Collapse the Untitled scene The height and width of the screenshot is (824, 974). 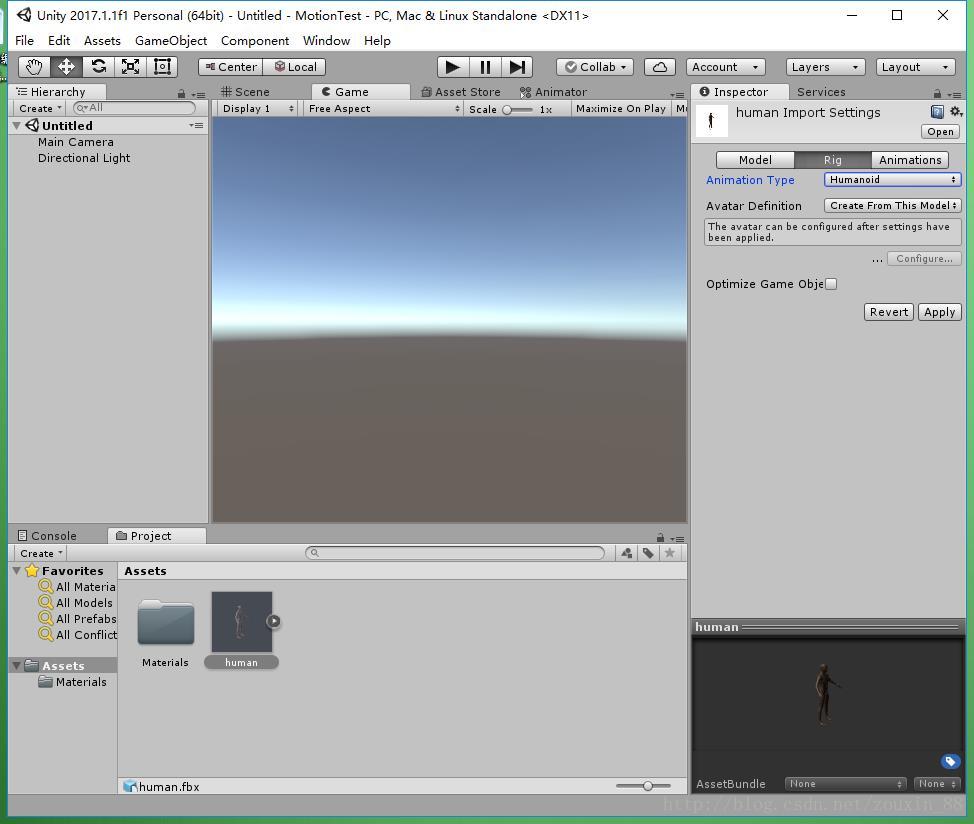click(17, 125)
